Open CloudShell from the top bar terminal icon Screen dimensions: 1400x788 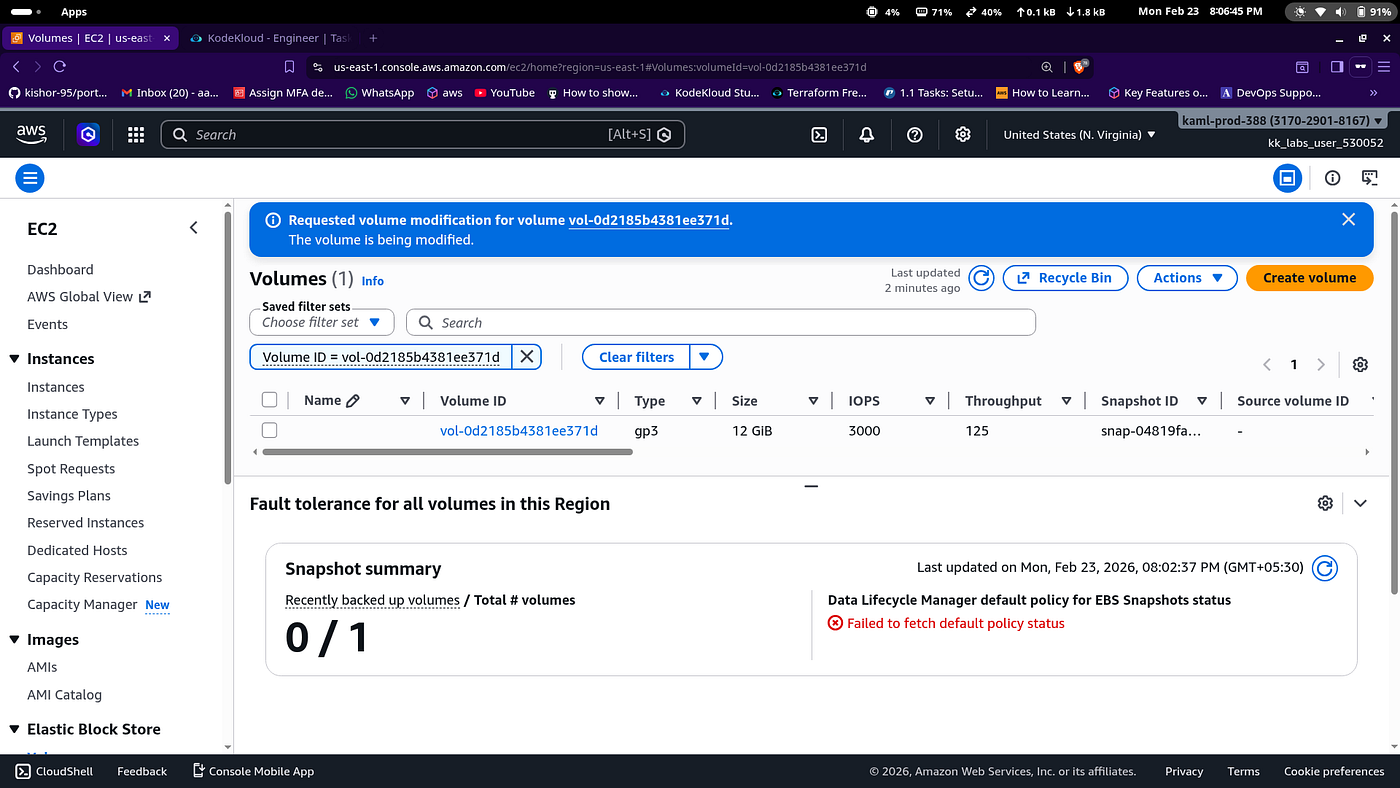point(819,135)
